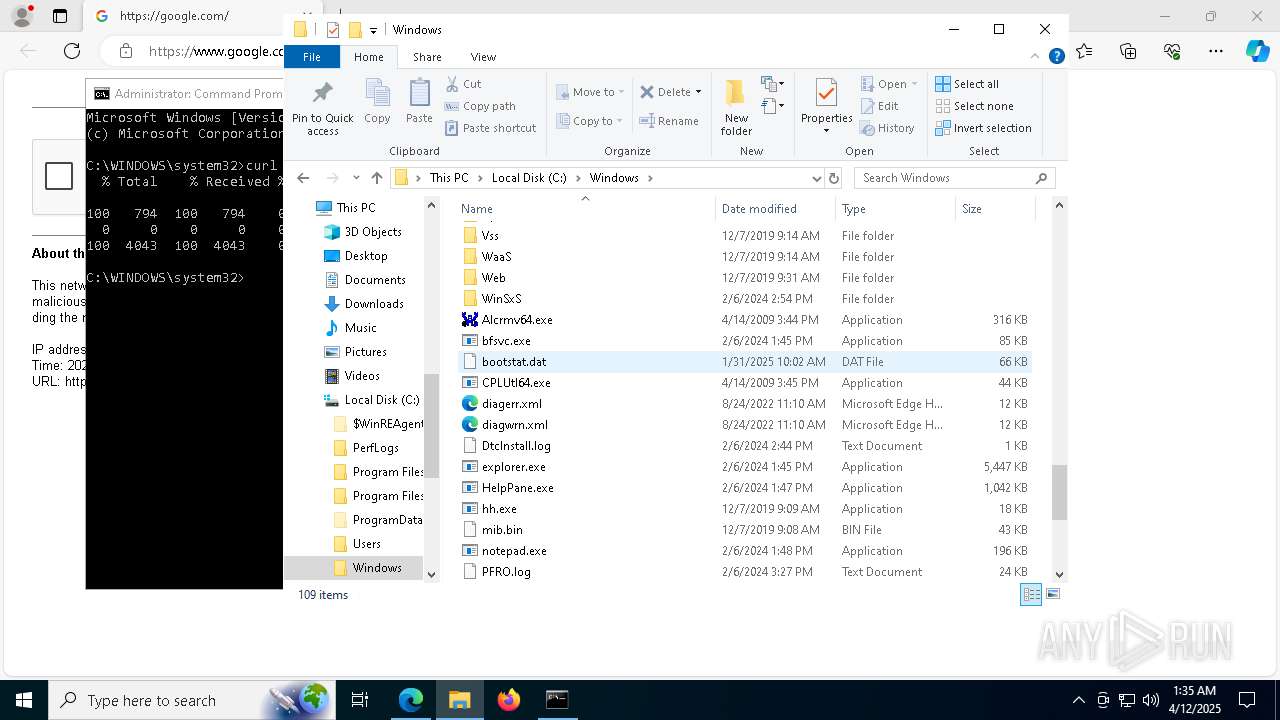This screenshot has width=1280, height=720.
Task: Click Invert selection in the ribbon
Action: (x=983, y=128)
